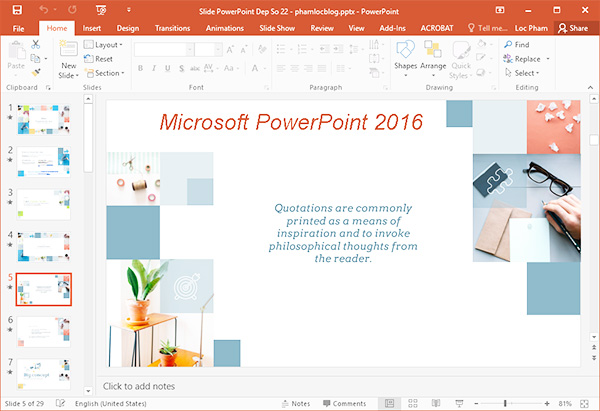Click the Share button
This screenshot has height=411, width=600.
[x=573, y=28]
